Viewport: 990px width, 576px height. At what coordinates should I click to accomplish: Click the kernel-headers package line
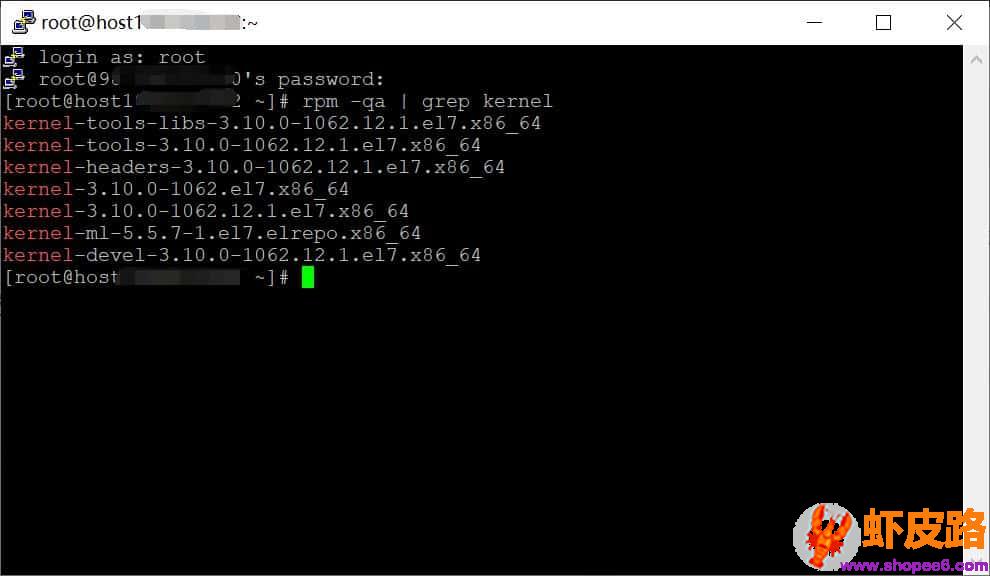coord(254,167)
